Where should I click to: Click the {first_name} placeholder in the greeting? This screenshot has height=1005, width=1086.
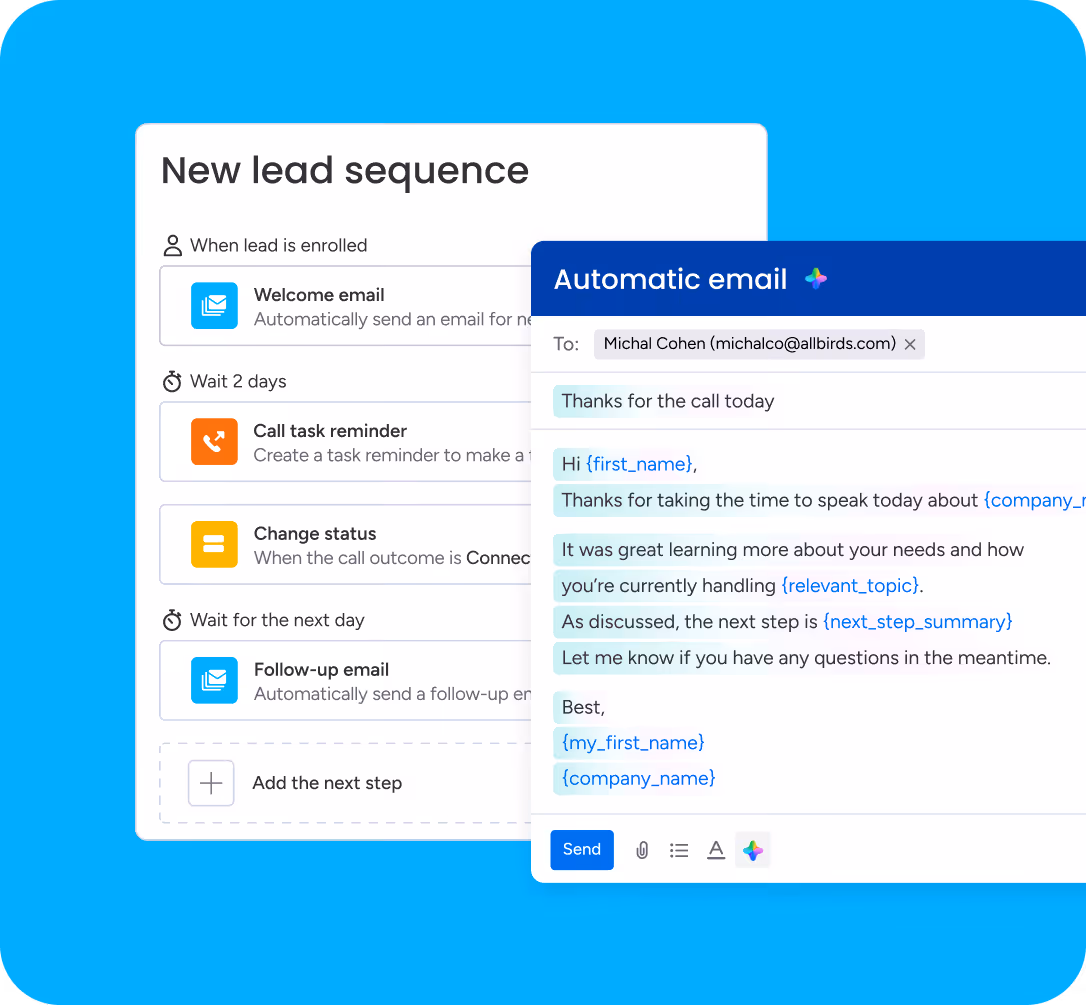click(x=639, y=464)
